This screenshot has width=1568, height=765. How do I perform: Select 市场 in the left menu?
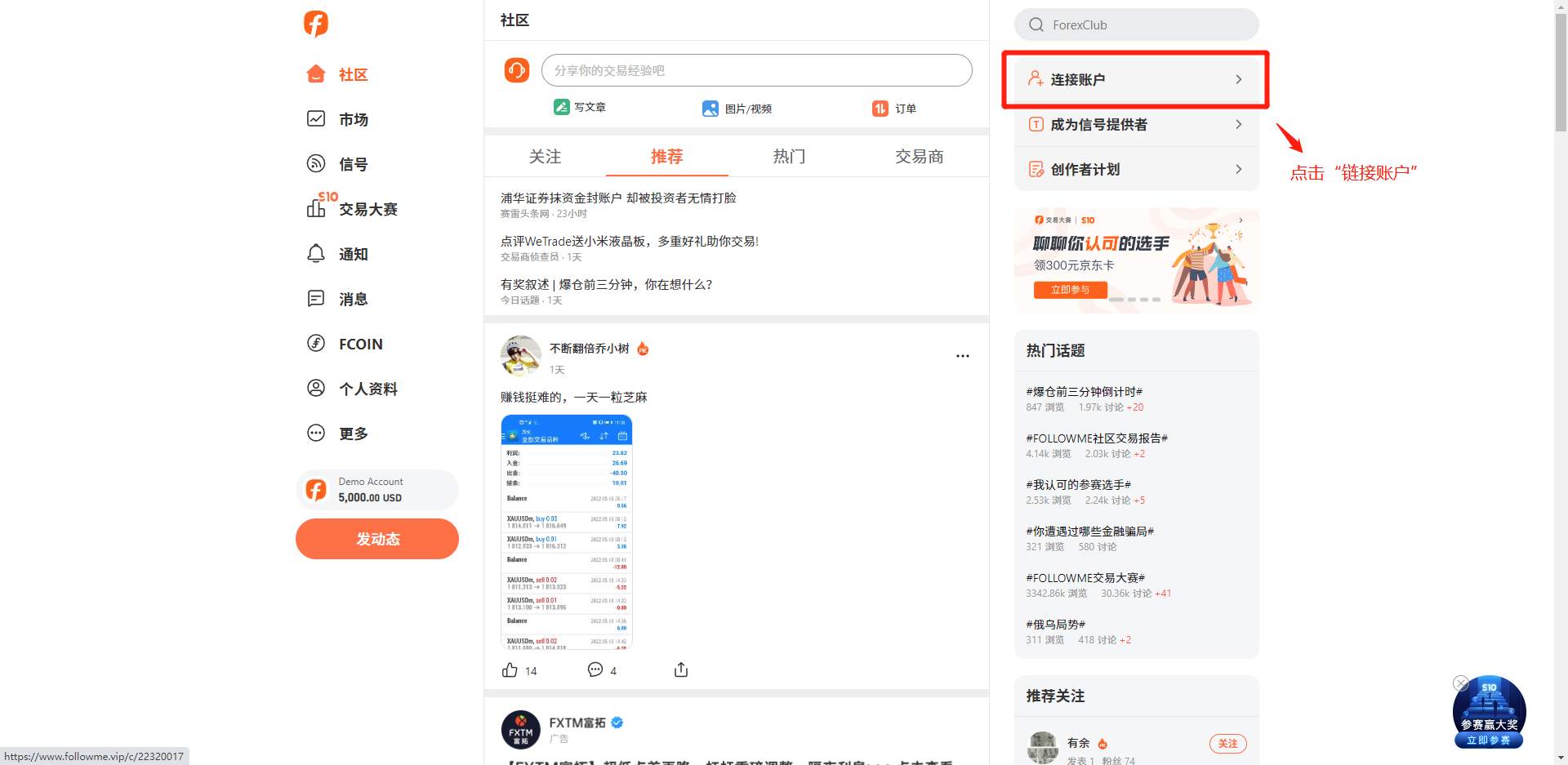354,119
